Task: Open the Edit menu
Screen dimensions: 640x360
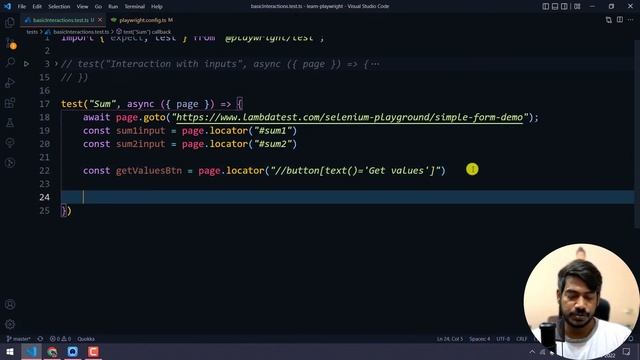Action: 37,7
